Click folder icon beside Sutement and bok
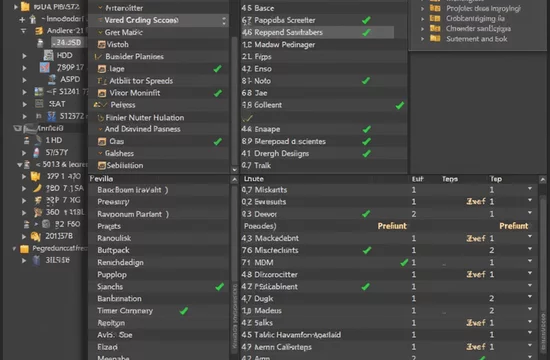 pos(435,39)
